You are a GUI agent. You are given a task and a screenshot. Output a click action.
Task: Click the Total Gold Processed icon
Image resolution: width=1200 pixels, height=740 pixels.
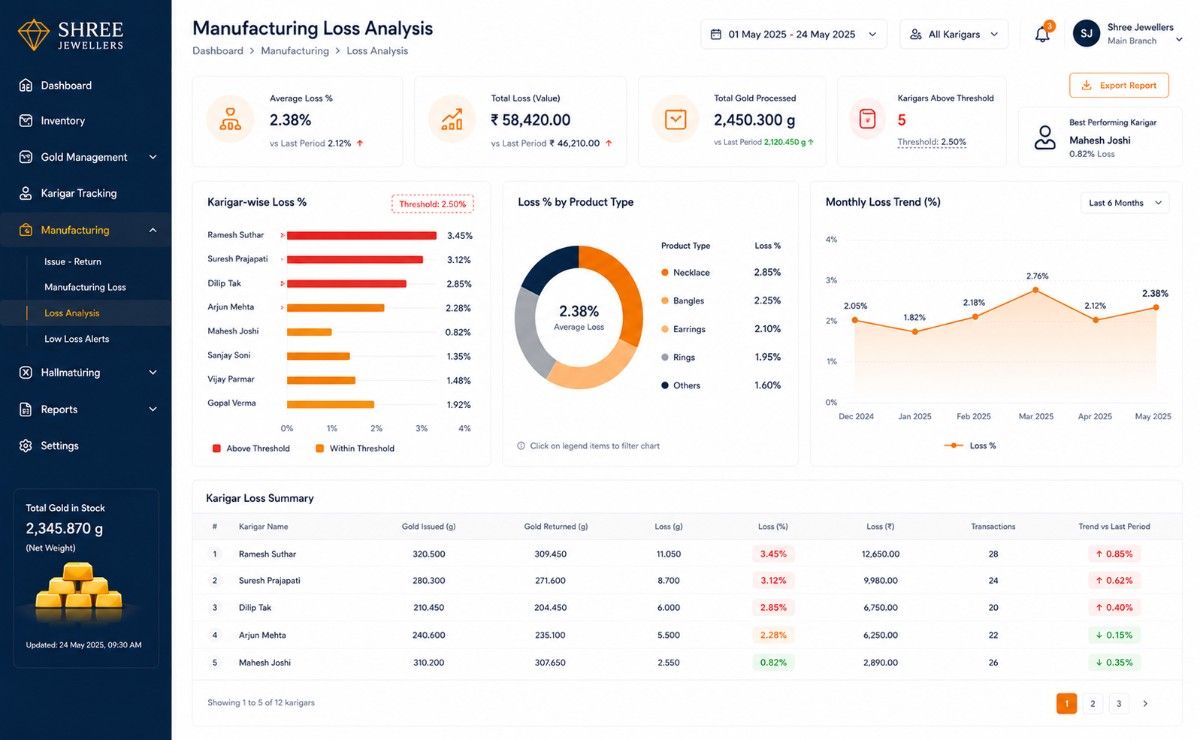point(675,119)
